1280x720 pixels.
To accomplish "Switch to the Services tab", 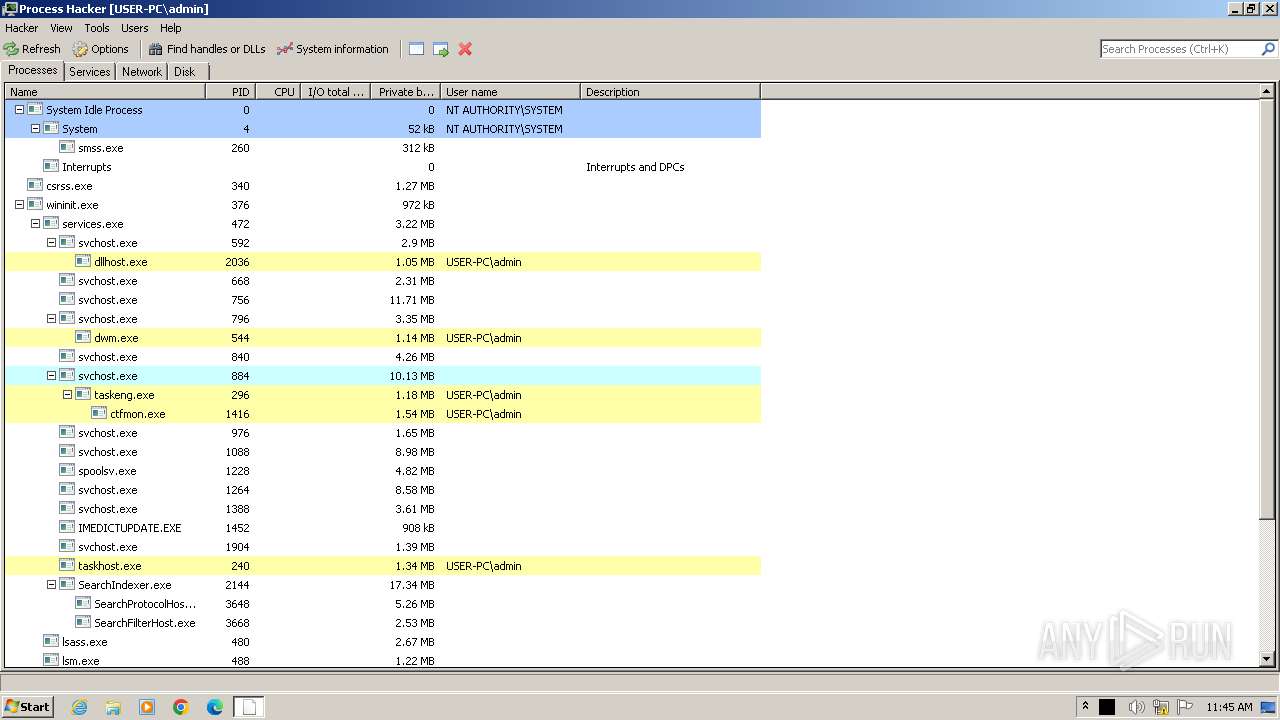I will pos(90,72).
